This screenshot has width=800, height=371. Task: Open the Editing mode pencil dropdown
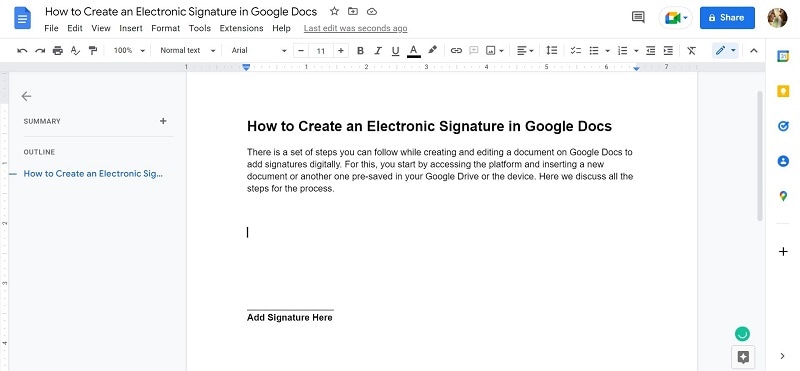pos(726,51)
